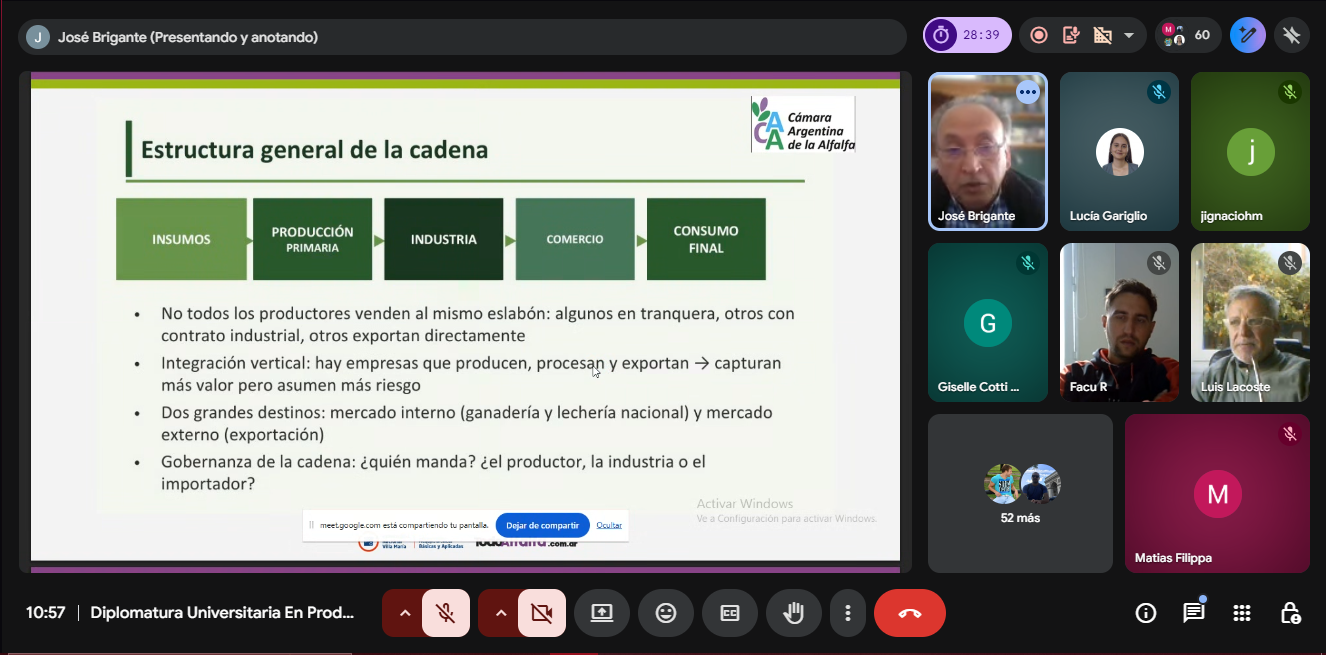Expand the meeting status dropdown arrow
This screenshot has width=1326, height=655.
1129,35
